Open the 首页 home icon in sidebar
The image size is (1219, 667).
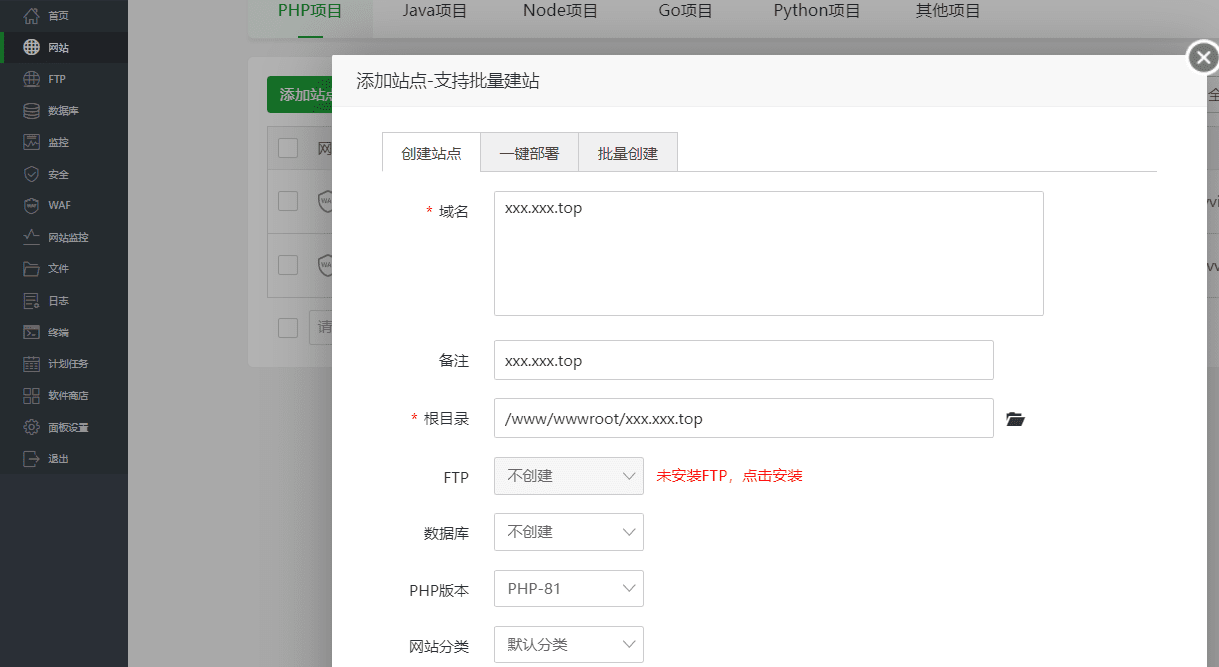[x=31, y=16]
